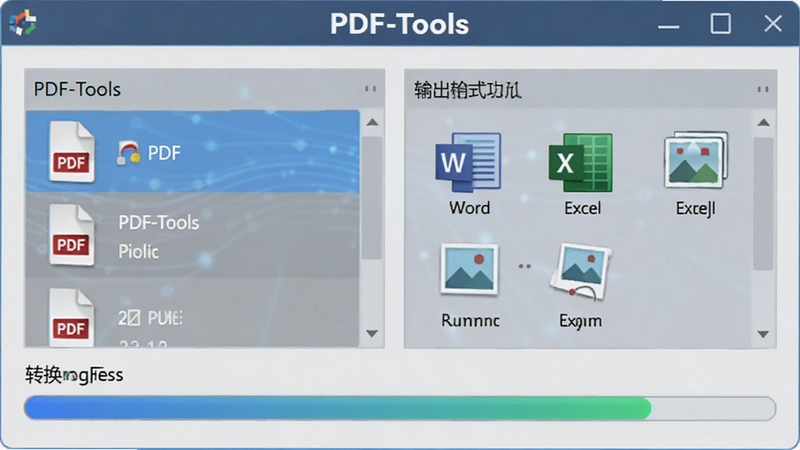Pick the Runnnc image output icon
This screenshot has width=800, height=450.
coord(469,269)
